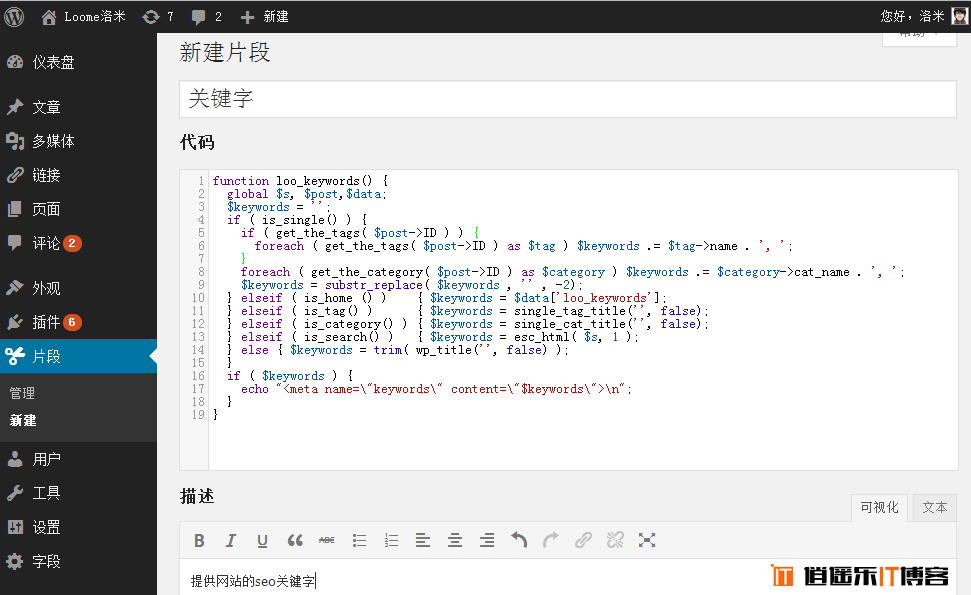971x595 pixels.
Task: Click the chain icon beside 链接
Action: (x=15, y=175)
